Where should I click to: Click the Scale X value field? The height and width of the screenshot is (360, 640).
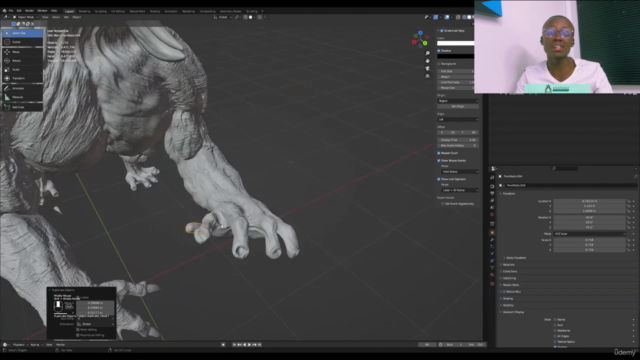pos(589,240)
